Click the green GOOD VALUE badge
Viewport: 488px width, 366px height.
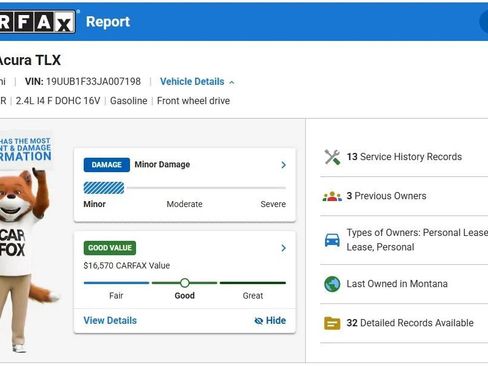click(110, 248)
